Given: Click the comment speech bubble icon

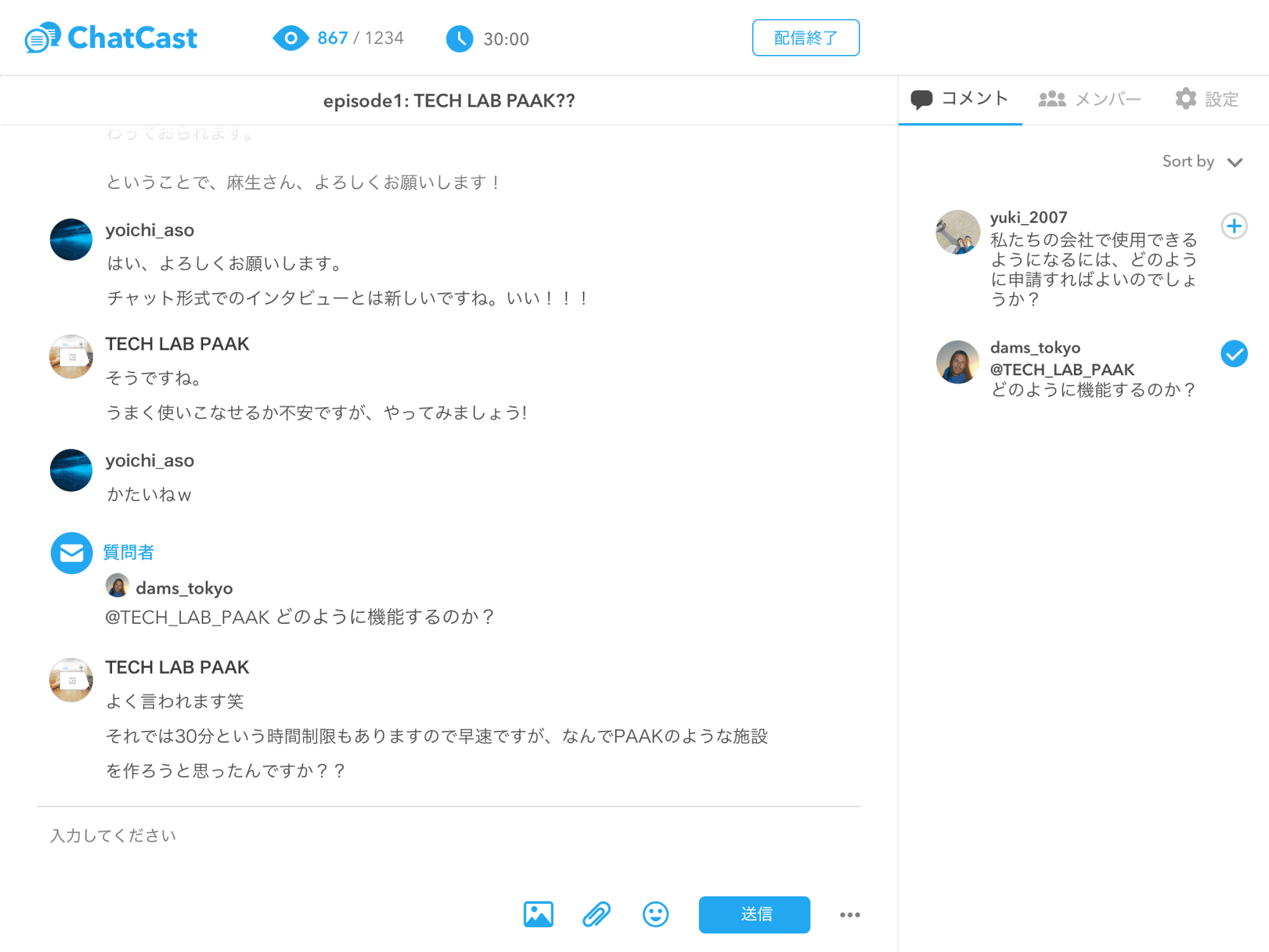Looking at the screenshot, I should pos(921,99).
